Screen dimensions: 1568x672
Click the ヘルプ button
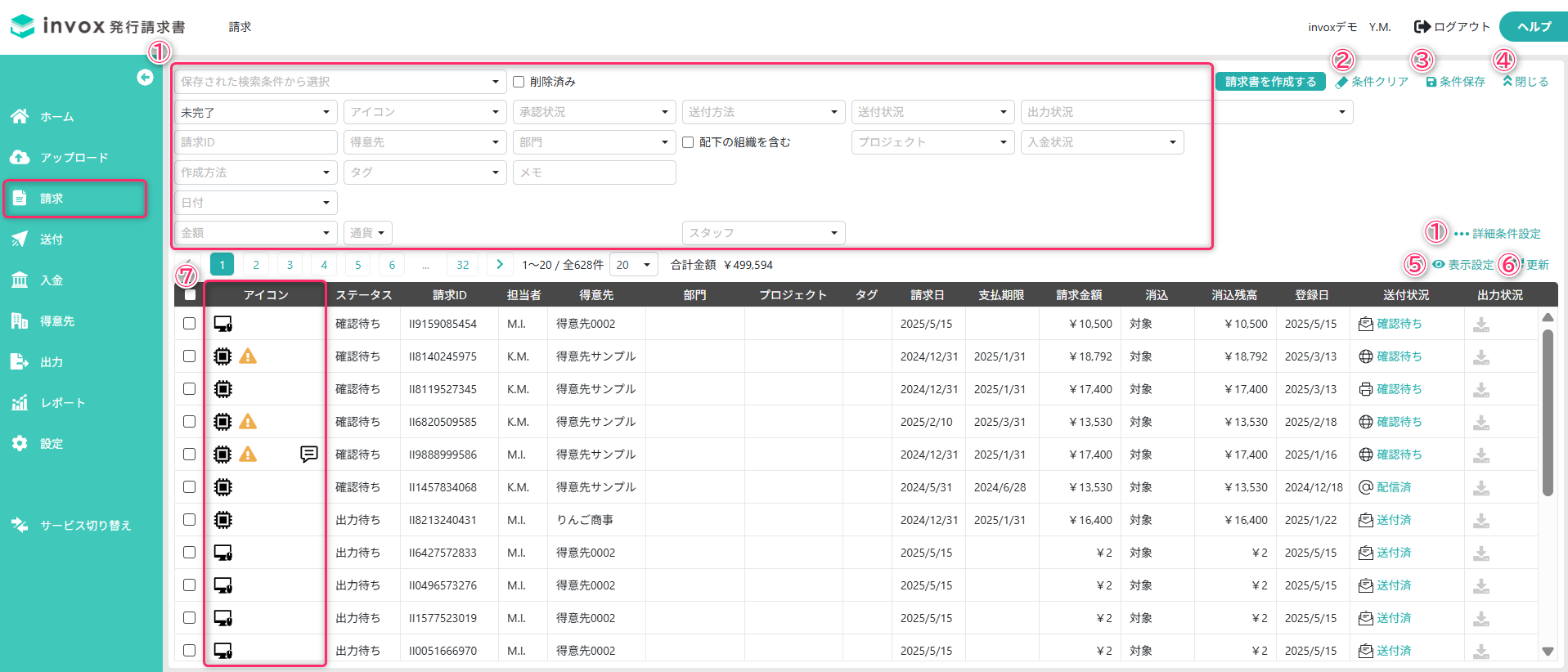pyautogui.click(x=1534, y=27)
